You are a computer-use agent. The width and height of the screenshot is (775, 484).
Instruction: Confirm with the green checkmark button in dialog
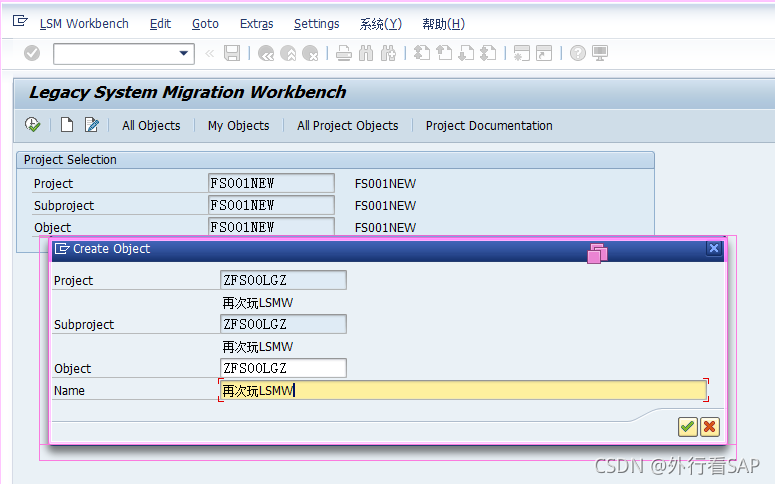click(688, 427)
